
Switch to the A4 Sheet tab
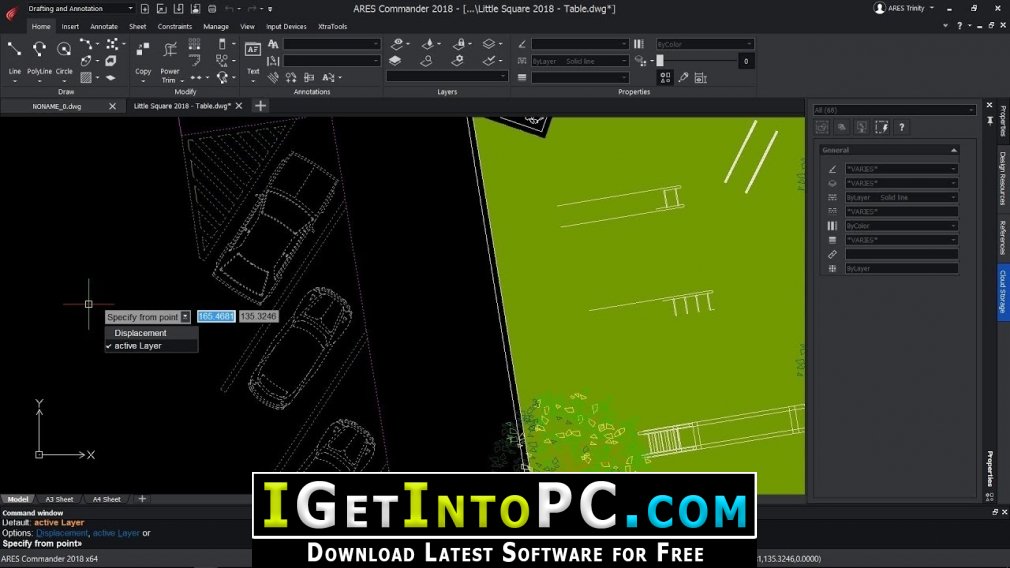click(x=106, y=499)
